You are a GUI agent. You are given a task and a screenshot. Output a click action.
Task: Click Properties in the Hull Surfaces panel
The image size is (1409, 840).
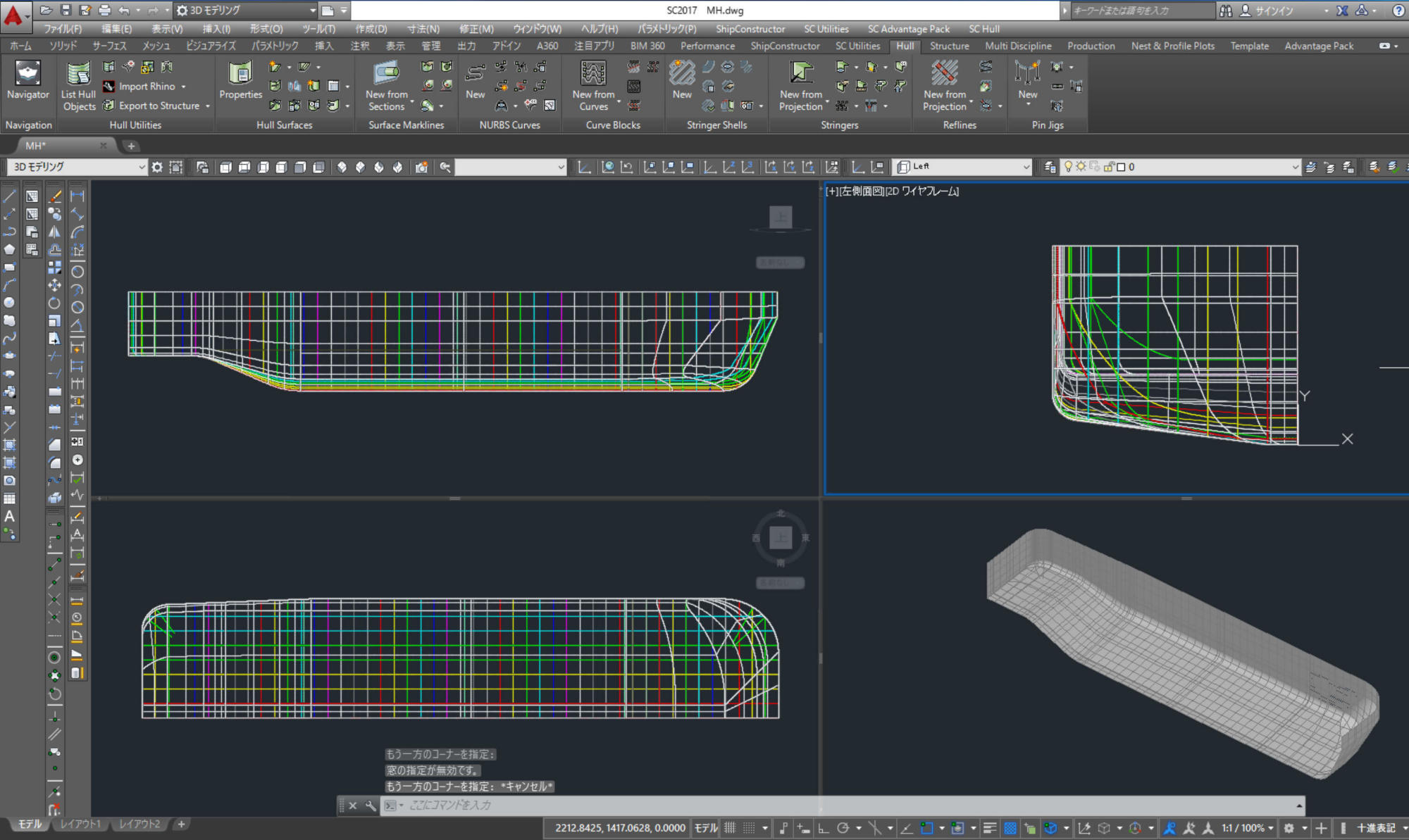[x=240, y=84]
